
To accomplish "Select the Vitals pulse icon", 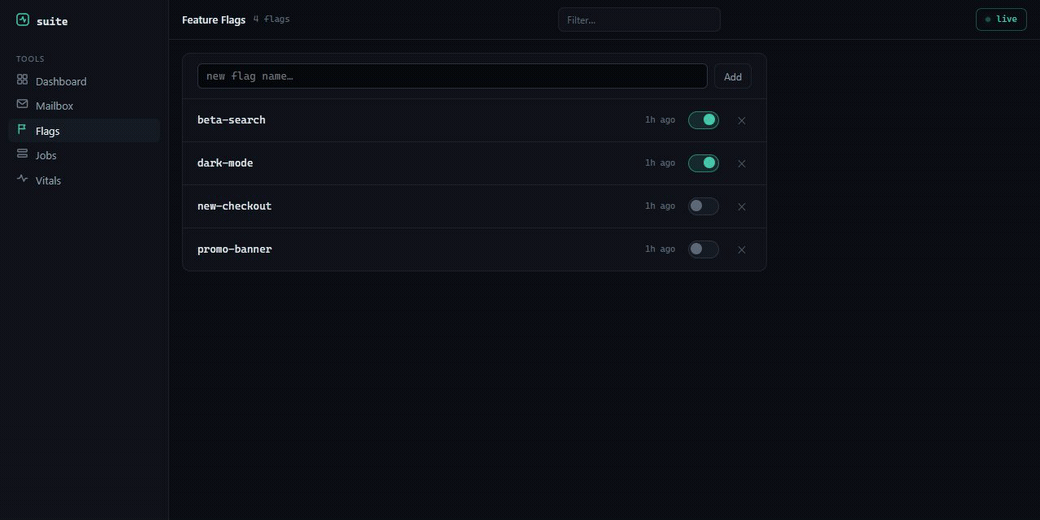I will point(23,178).
